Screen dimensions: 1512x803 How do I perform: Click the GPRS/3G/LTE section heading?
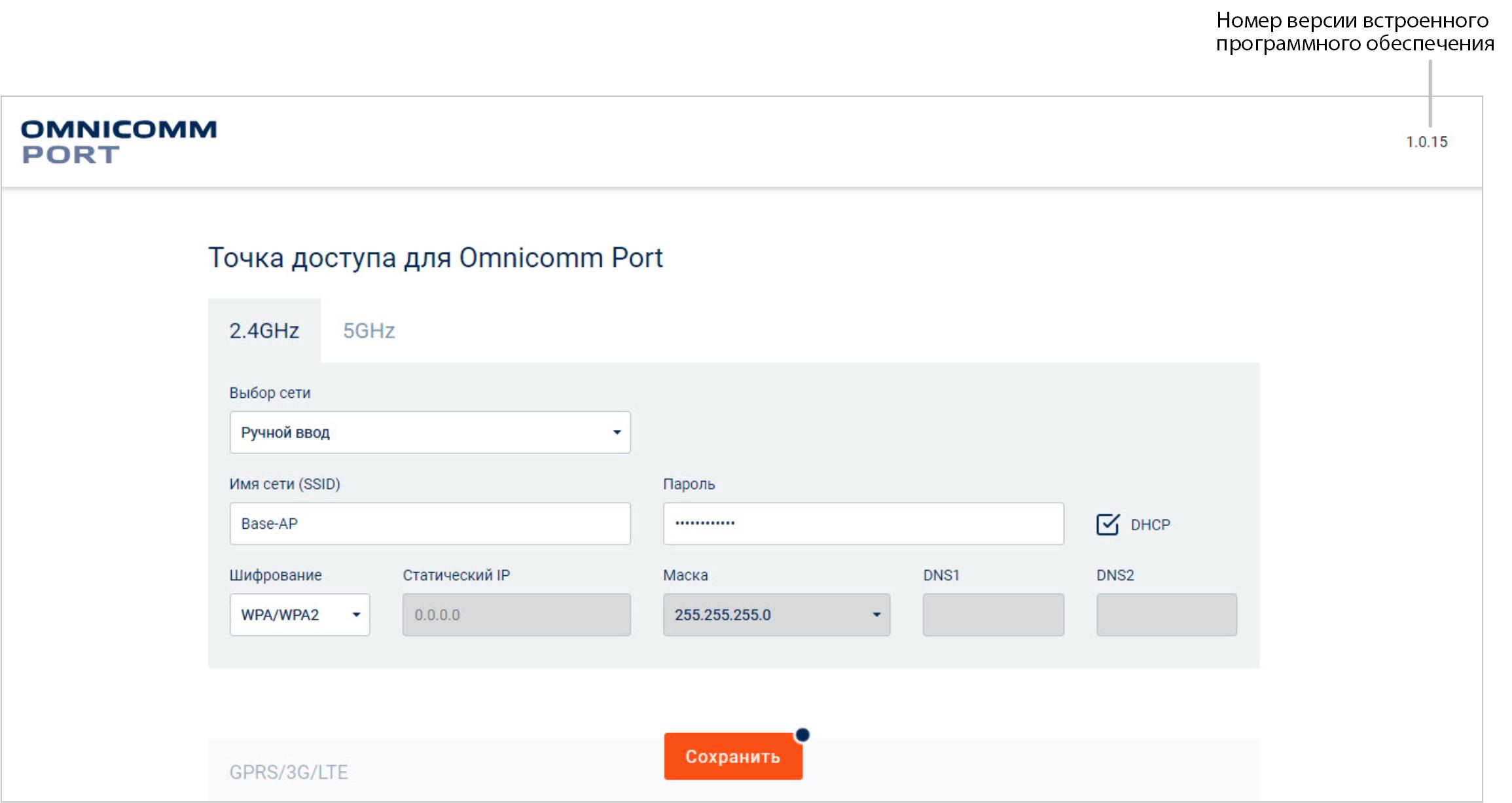[x=289, y=772]
